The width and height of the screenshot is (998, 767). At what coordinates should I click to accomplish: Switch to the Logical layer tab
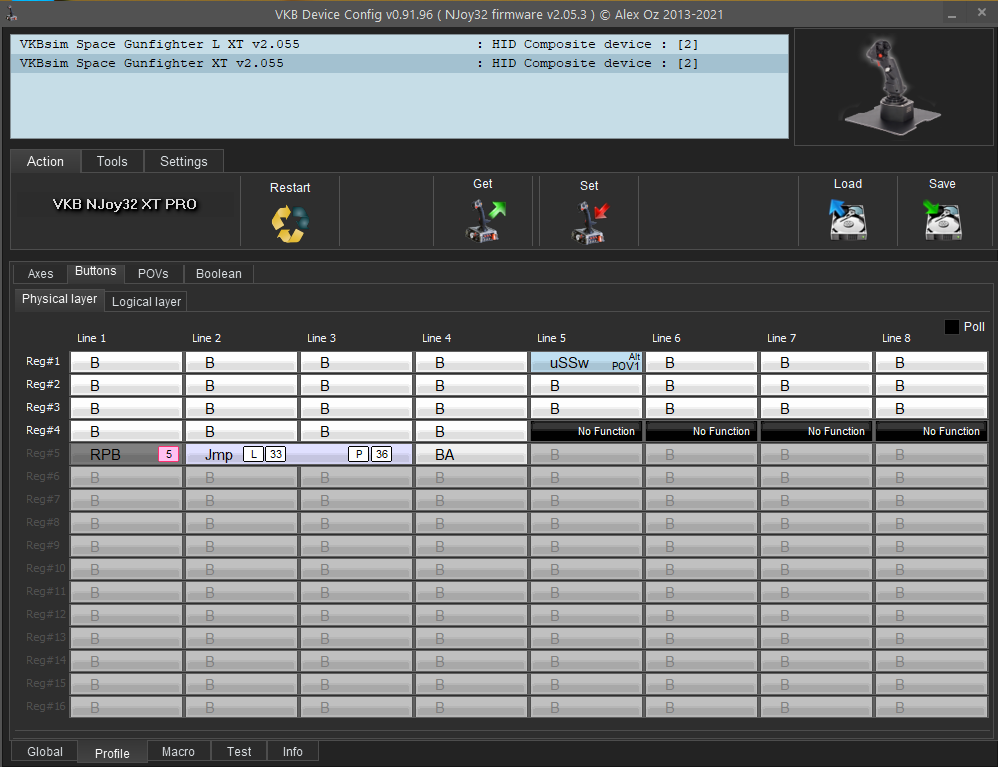146,301
